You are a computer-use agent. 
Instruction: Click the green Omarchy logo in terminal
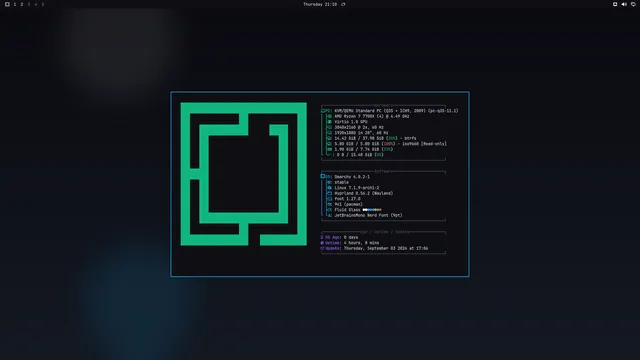[x=244, y=174]
